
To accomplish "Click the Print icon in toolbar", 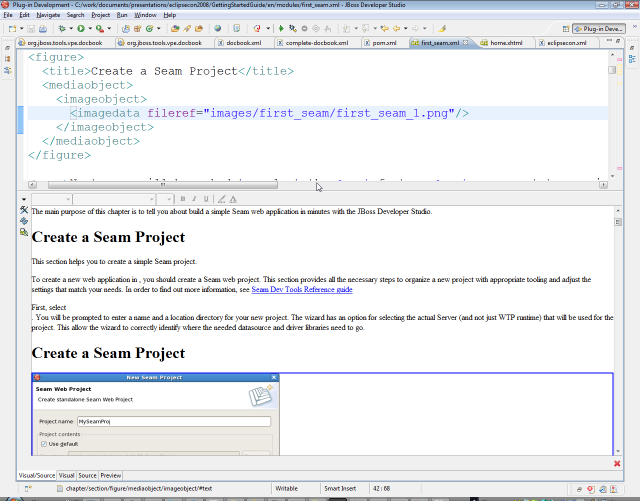I will pyautogui.click(x=42, y=29).
